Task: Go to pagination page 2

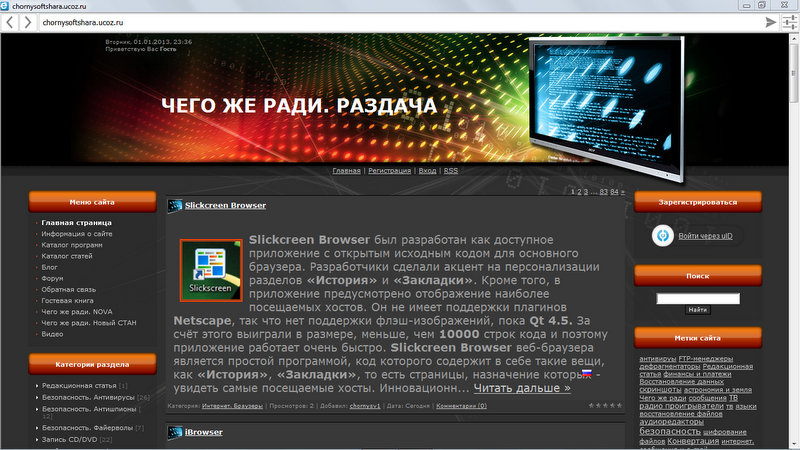Action: (x=579, y=192)
